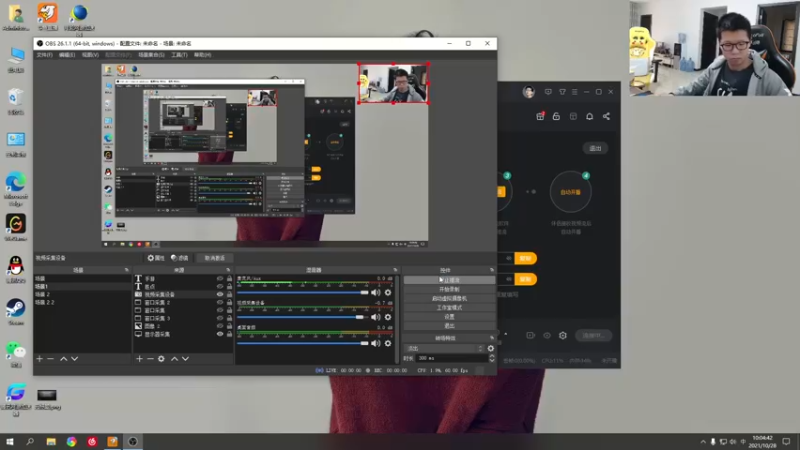The height and width of the screenshot is (450, 800).
Task: Open source properties via the gear in the 来源 toolbar
Action: tap(161, 359)
